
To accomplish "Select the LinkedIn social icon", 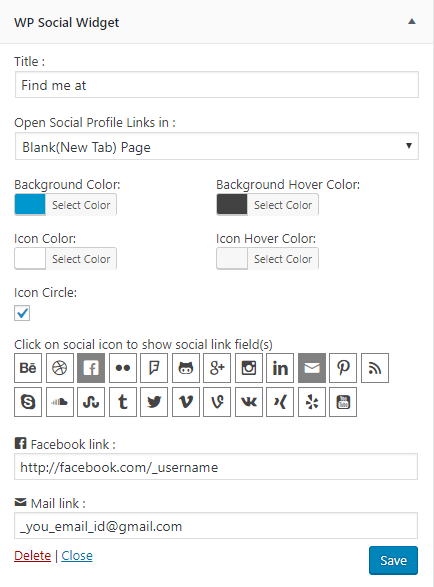I will [280, 368].
